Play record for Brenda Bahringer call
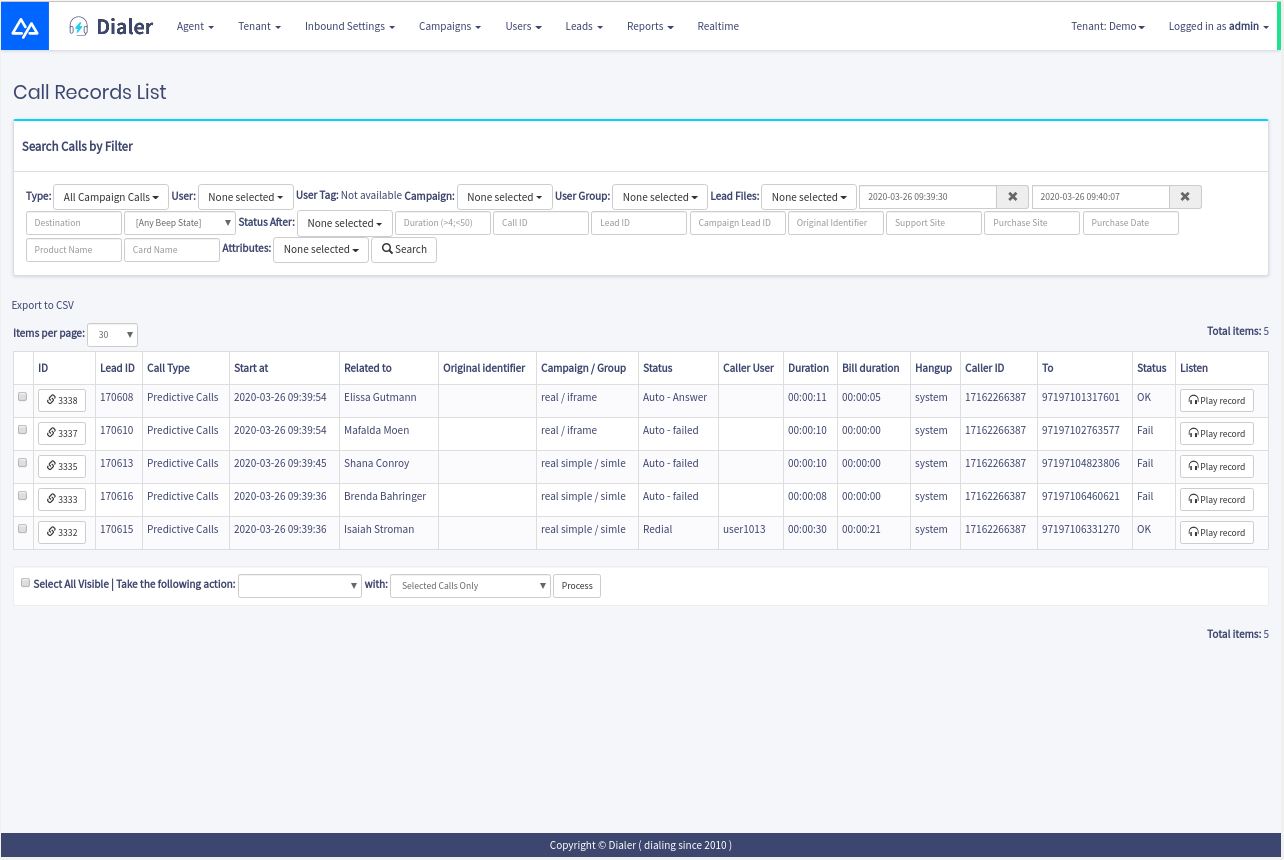1284x860 pixels. click(x=1216, y=500)
